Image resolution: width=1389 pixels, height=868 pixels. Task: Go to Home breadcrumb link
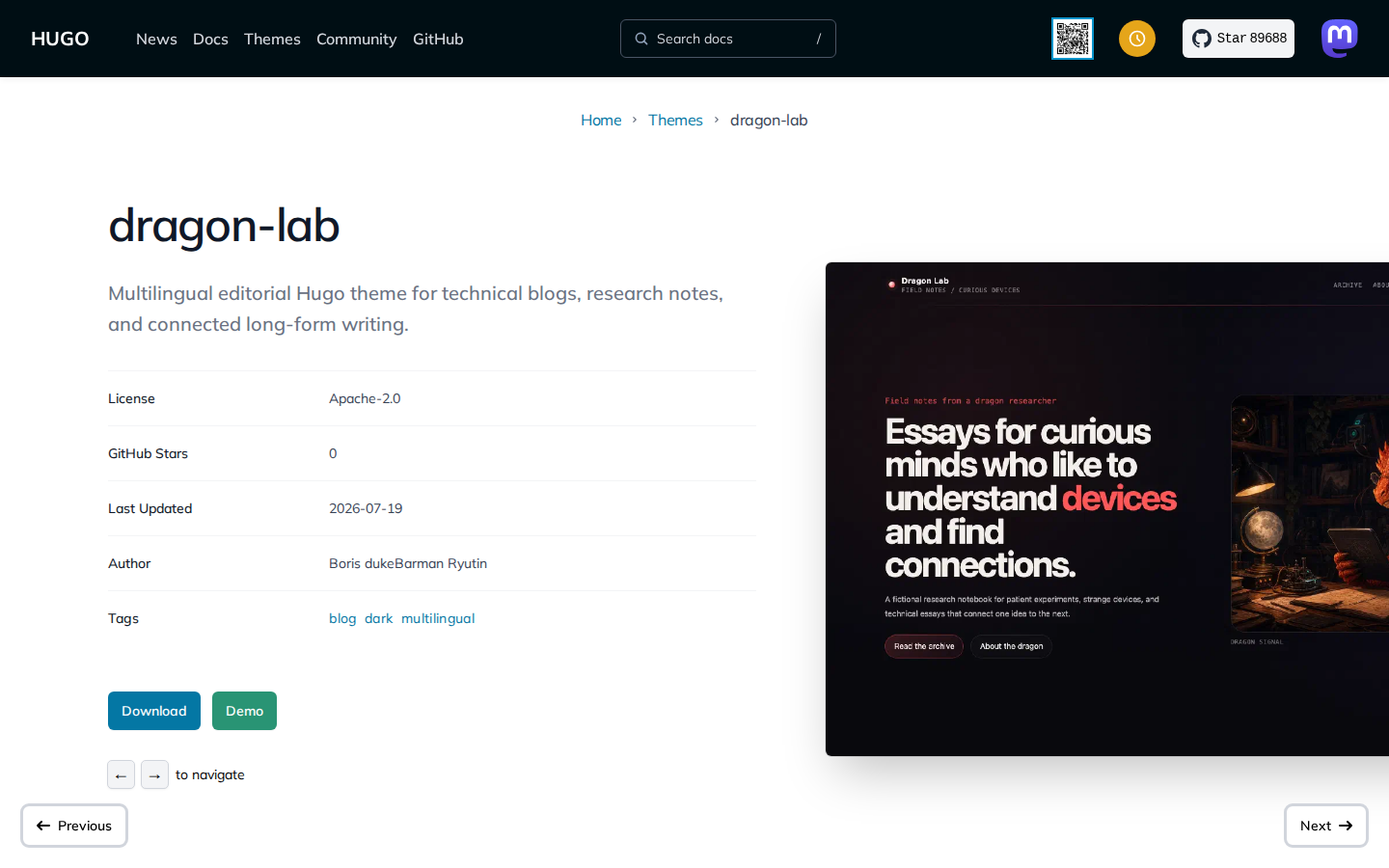pos(601,120)
